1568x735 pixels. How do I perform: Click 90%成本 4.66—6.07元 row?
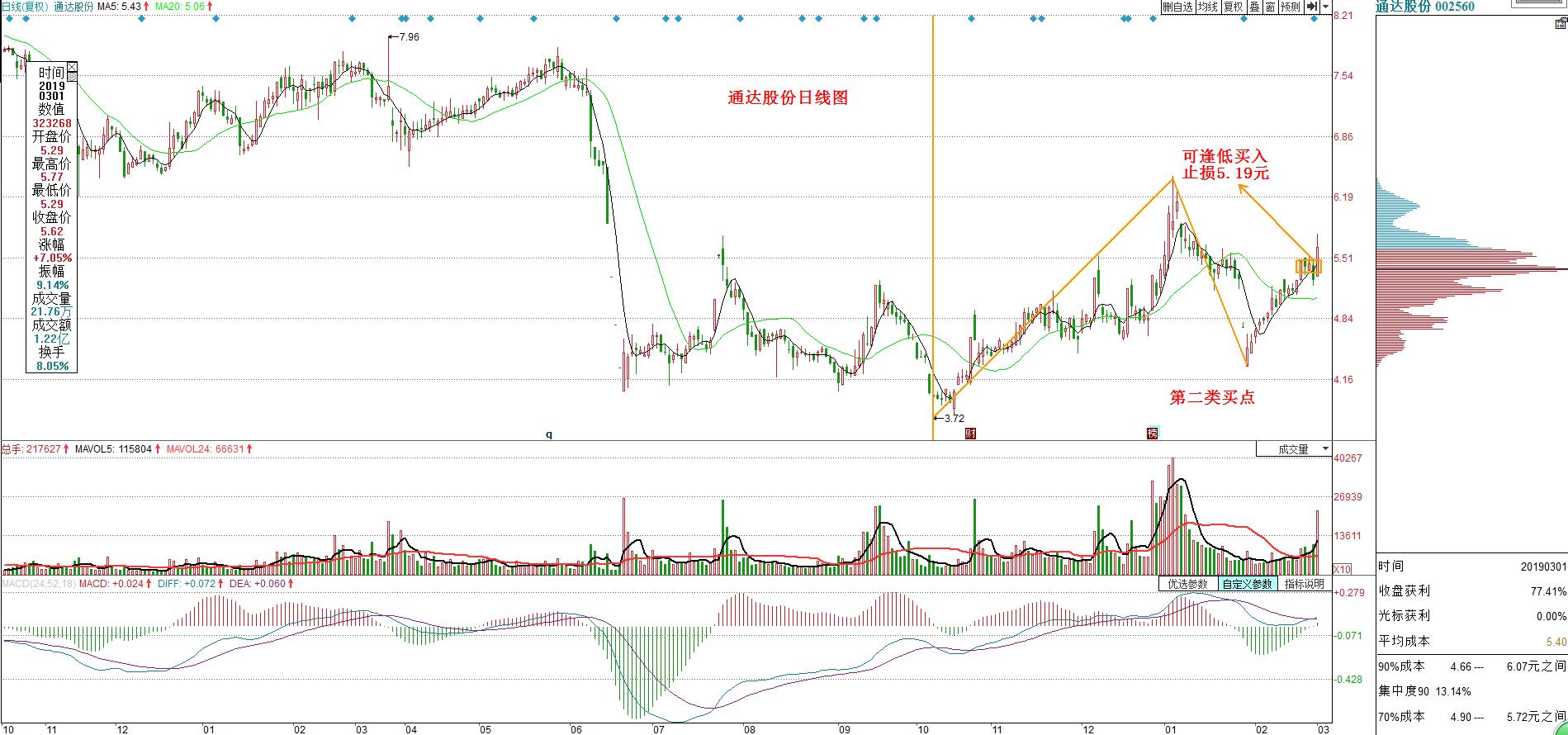tap(1471, 666)
